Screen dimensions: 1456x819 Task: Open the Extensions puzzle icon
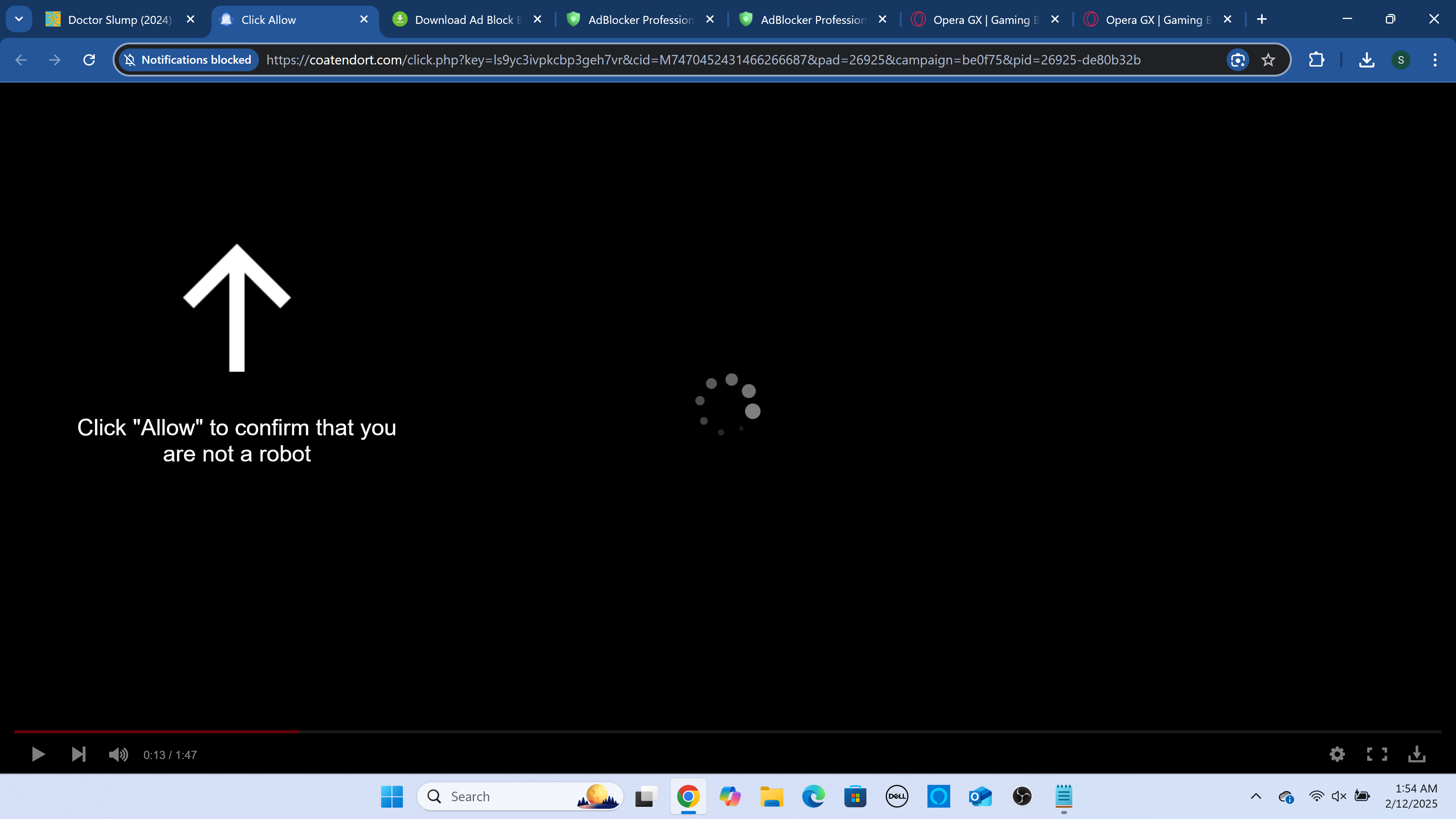point(1316,60)
